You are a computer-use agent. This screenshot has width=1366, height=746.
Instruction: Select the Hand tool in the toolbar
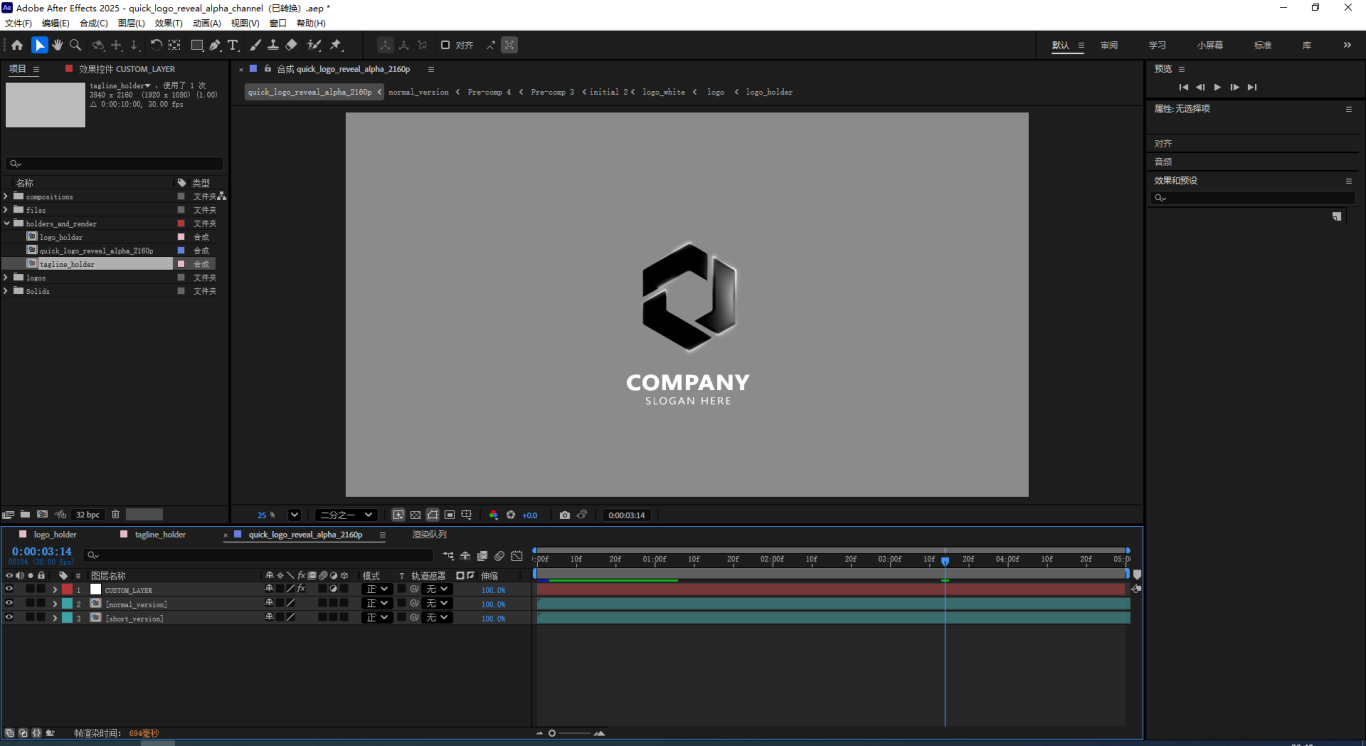pos(58,45)
